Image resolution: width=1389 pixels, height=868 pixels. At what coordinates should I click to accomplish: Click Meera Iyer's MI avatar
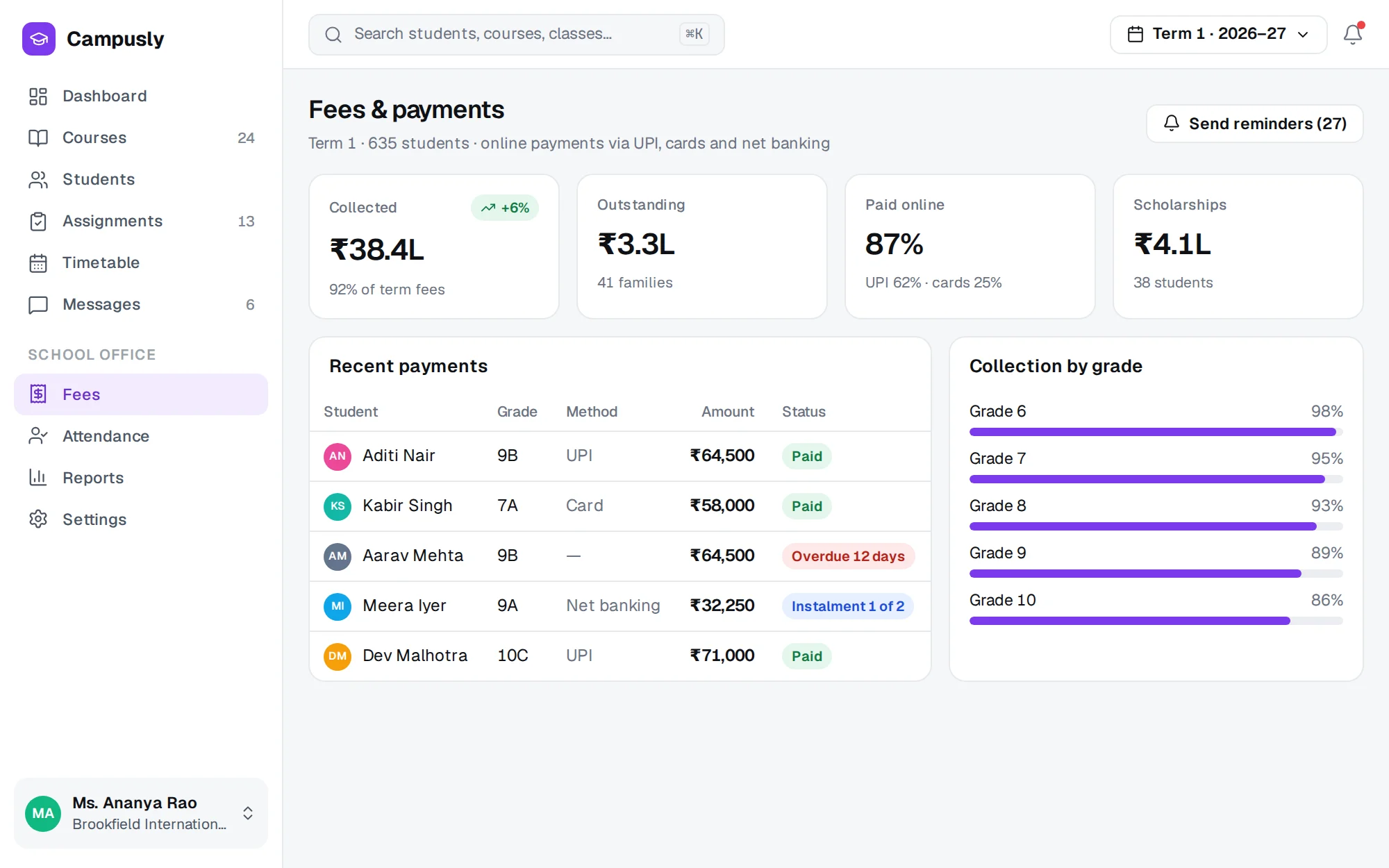[338, 606]
